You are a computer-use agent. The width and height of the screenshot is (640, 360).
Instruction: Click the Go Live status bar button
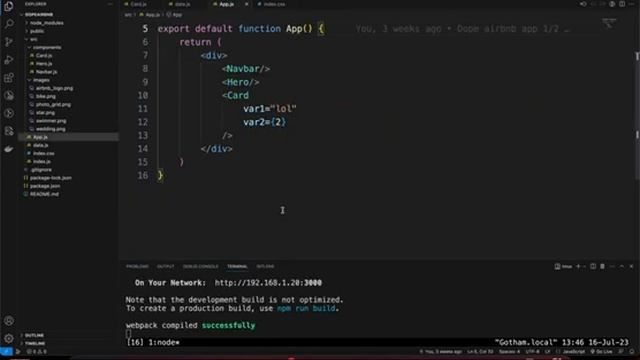tap(601, 351)
